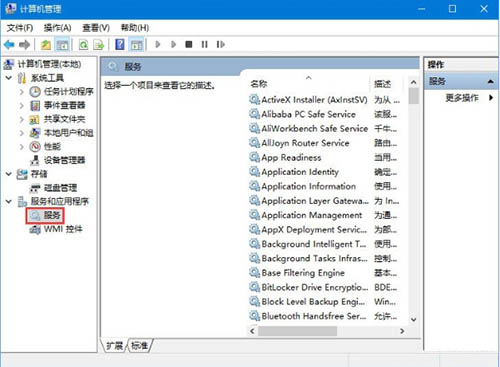Open the 文件(F) menu

[20, 28]
